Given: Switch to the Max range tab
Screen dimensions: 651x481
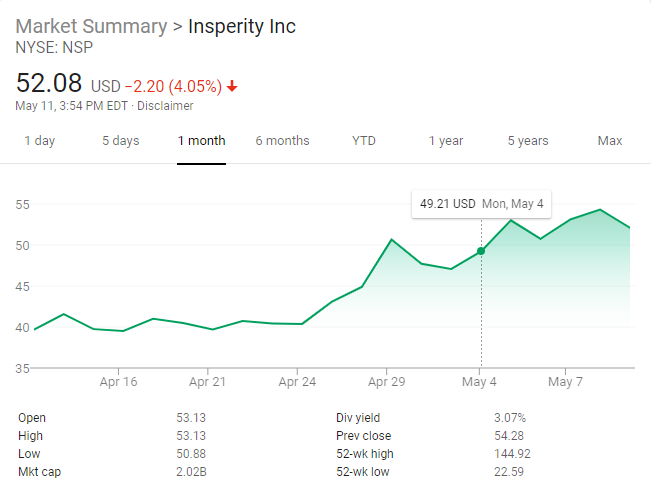Looking at the screenshot, I should [609, 141].
